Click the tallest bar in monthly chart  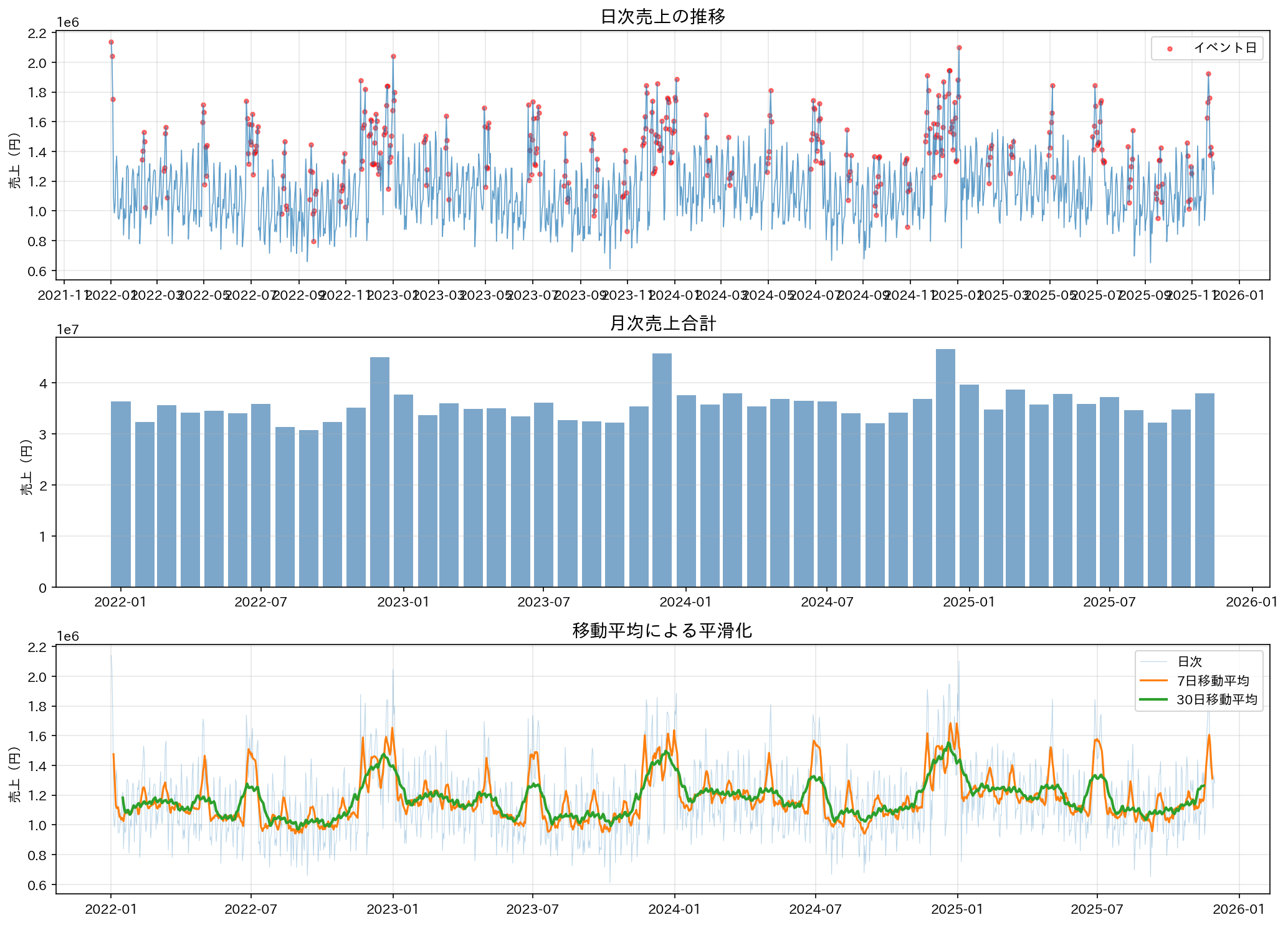click(945, 467)
